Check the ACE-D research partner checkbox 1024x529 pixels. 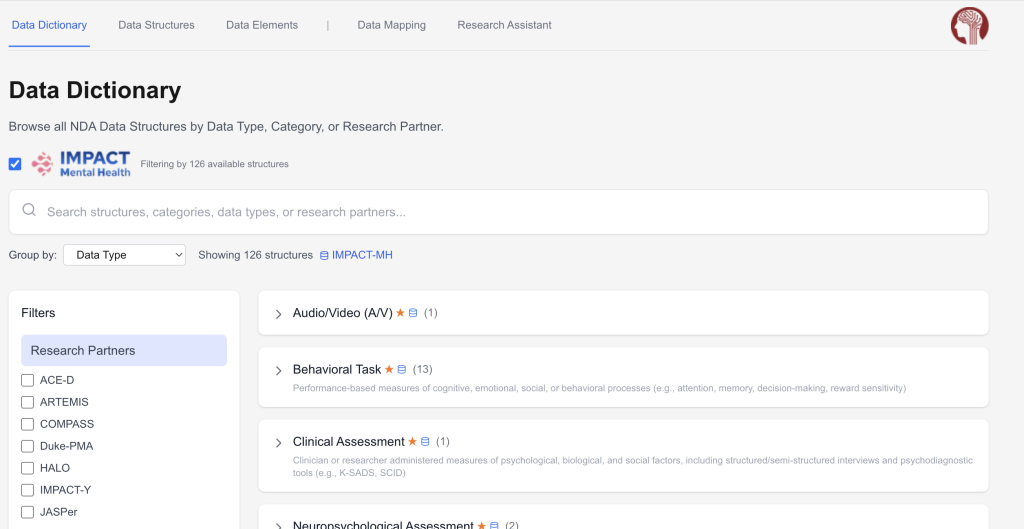(x=28, y=380)
